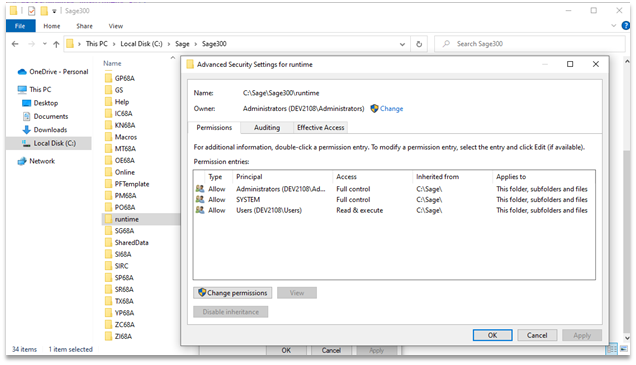Click the SharedData folder icon
The height and width of the screenshot is (365, 636).
(108, 242)
